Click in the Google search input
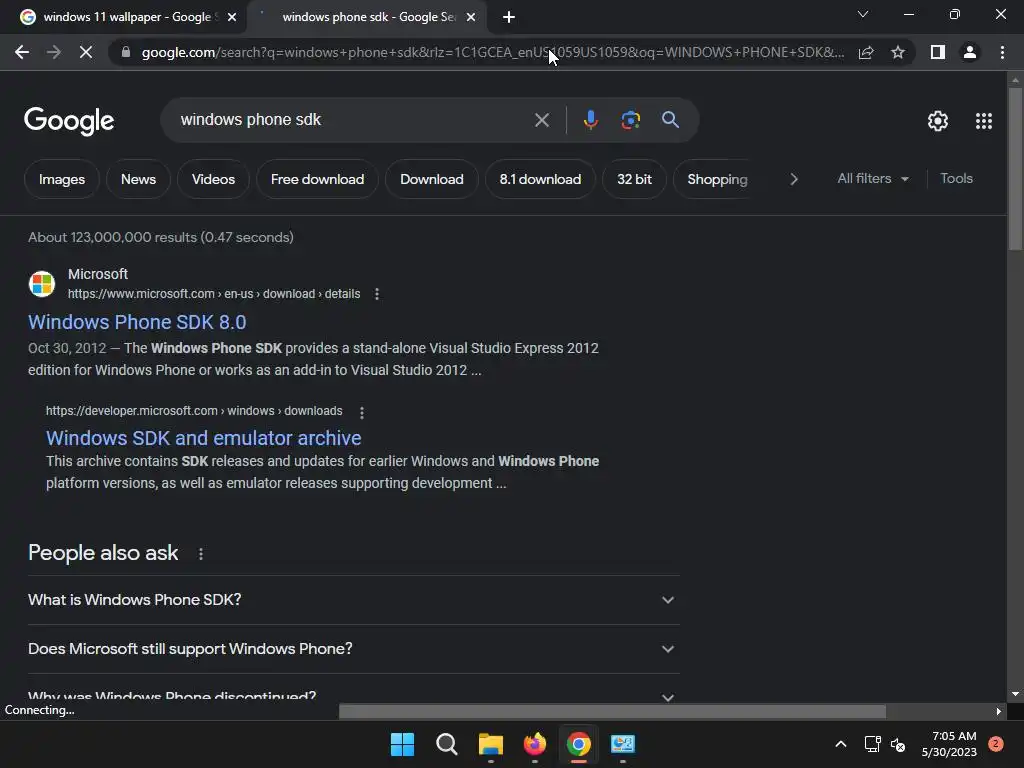 tap(353, 120)
